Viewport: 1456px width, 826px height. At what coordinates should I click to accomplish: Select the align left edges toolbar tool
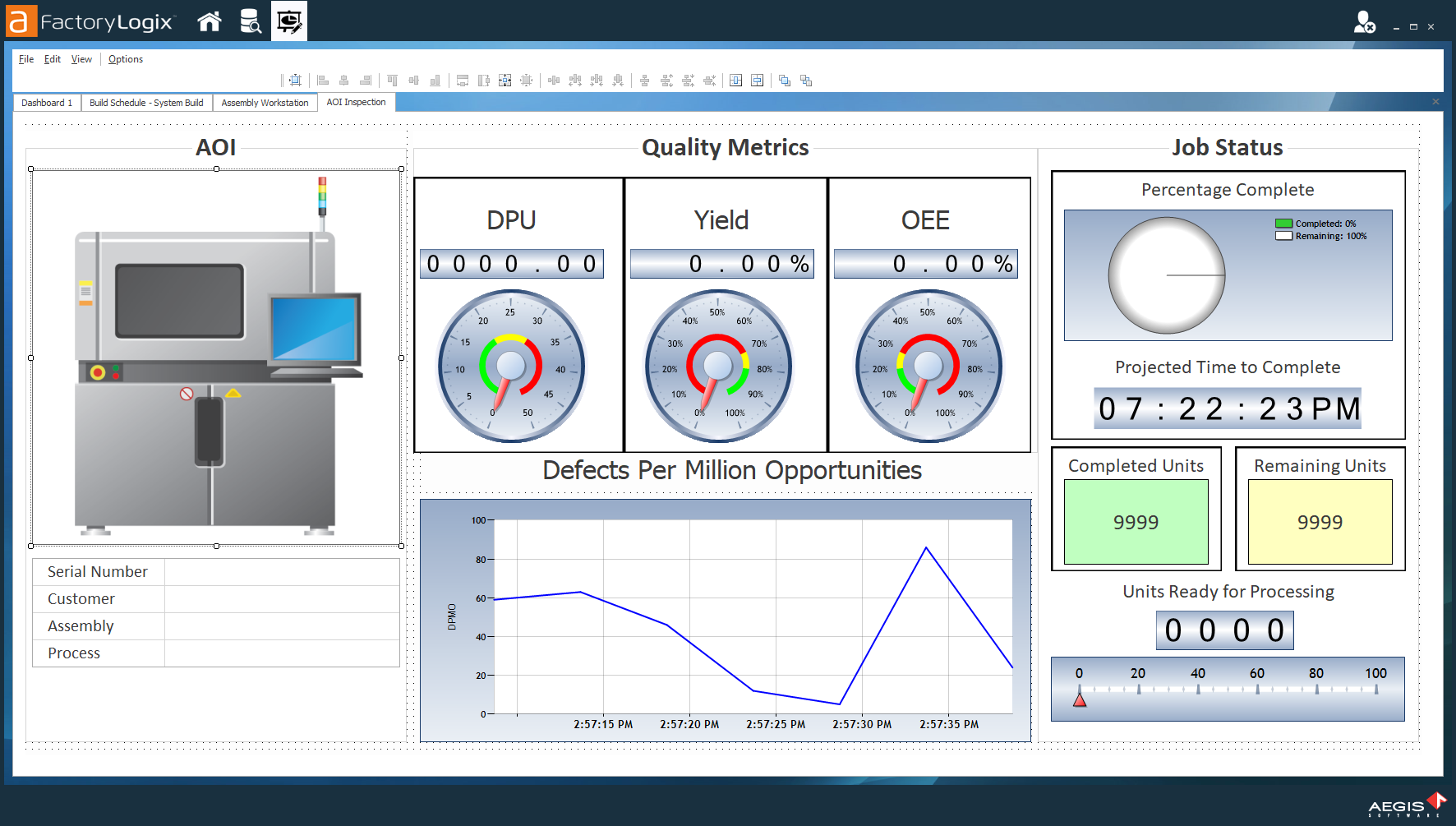pos(322,80)
